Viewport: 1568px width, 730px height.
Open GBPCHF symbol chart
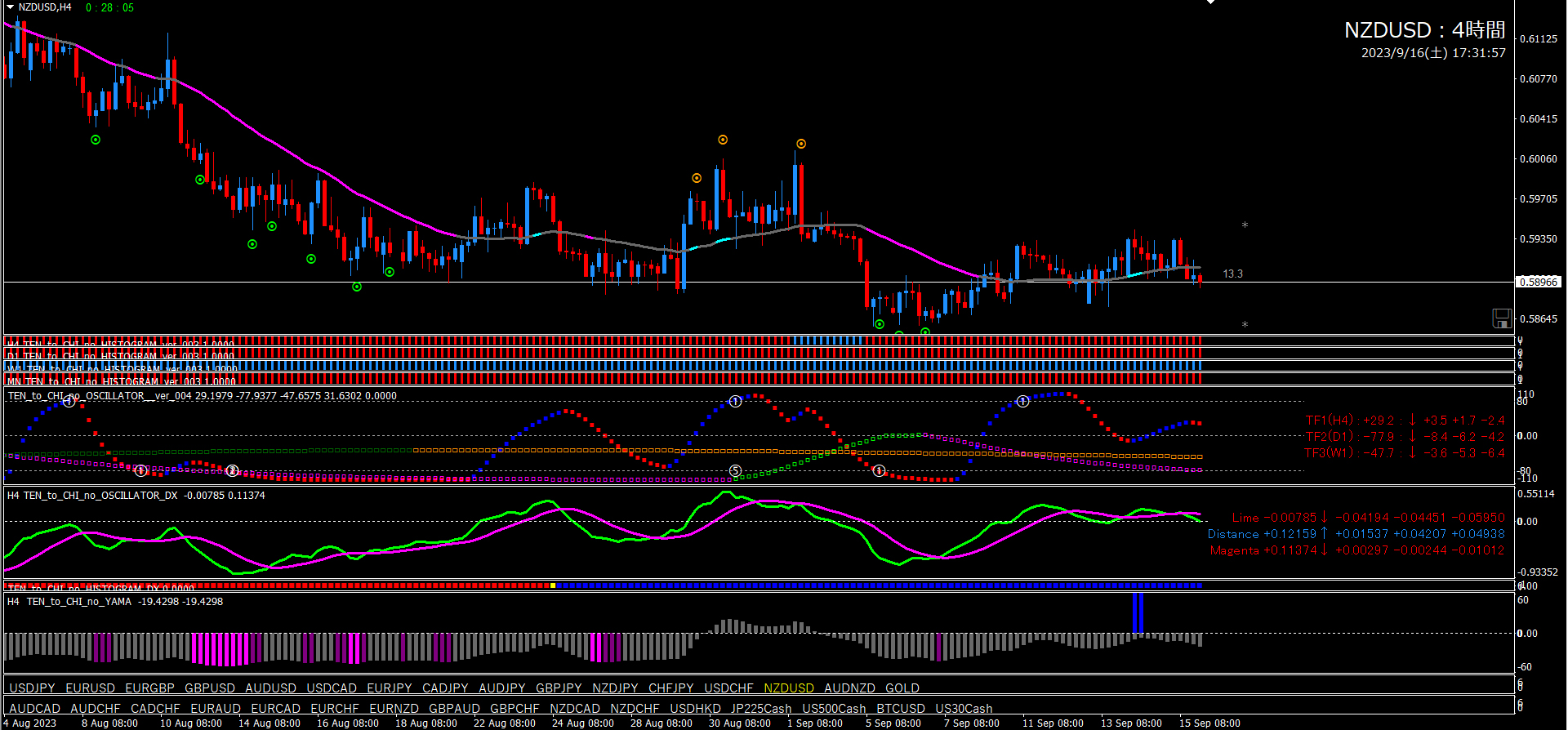(x=514, y=709)
